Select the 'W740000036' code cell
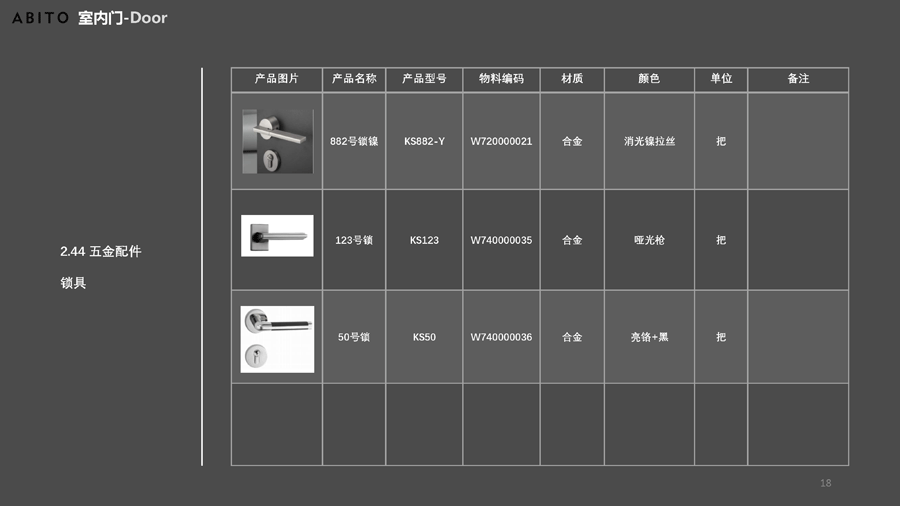The width and height of the screenshot is (900, 506). (501, 337)
